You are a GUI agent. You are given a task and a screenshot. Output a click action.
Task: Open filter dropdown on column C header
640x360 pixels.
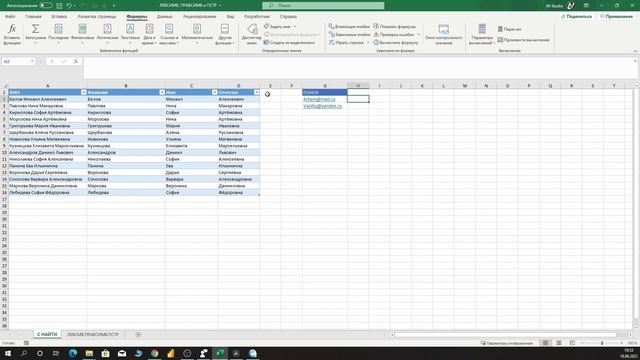pos(215,92)
